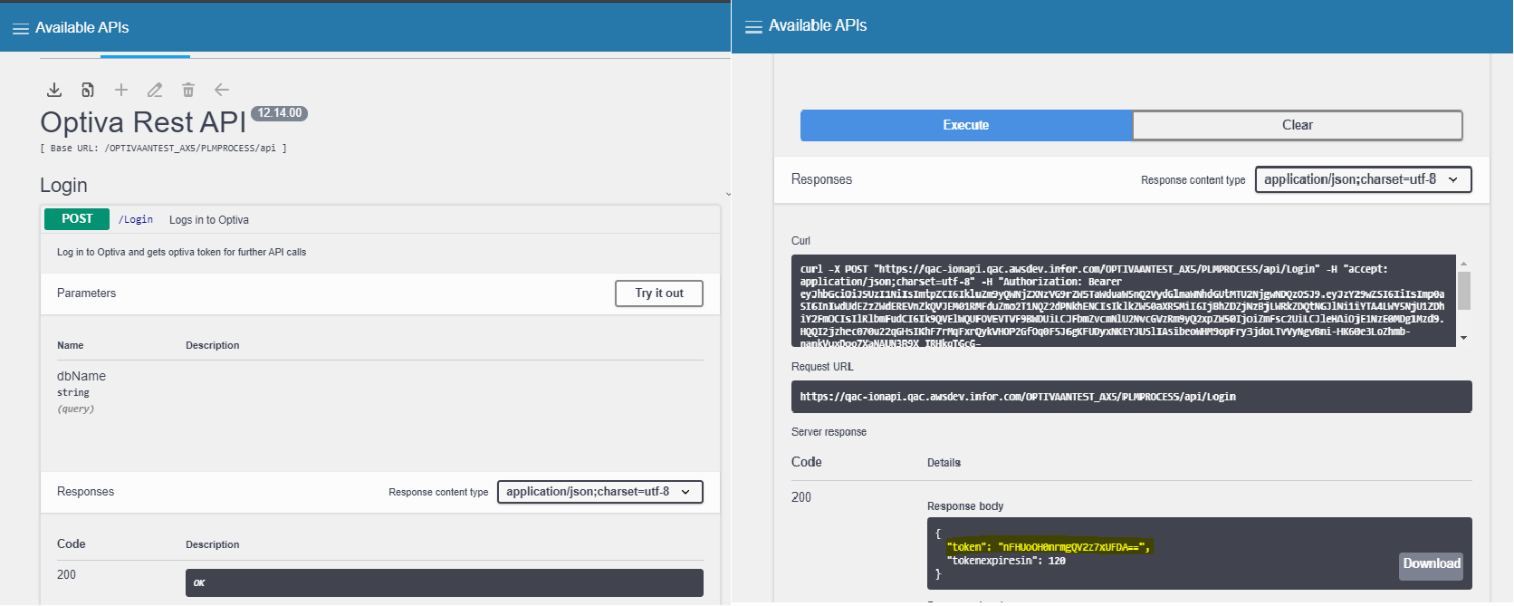
Task: Click the 200 code in left panel
Action: [66, 575]
